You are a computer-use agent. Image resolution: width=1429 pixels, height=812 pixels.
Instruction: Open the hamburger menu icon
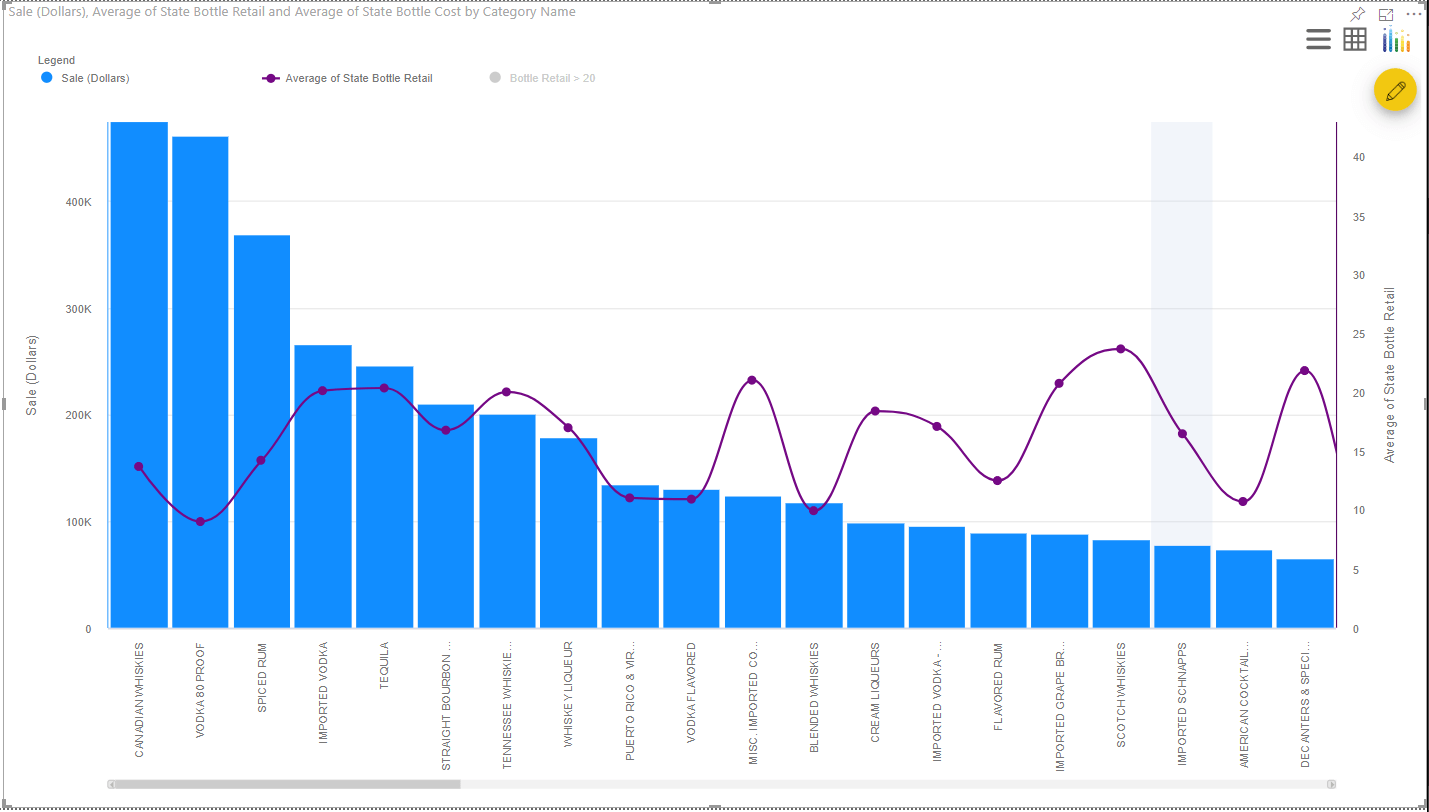pyautogui.click(x=1318, y=39)
